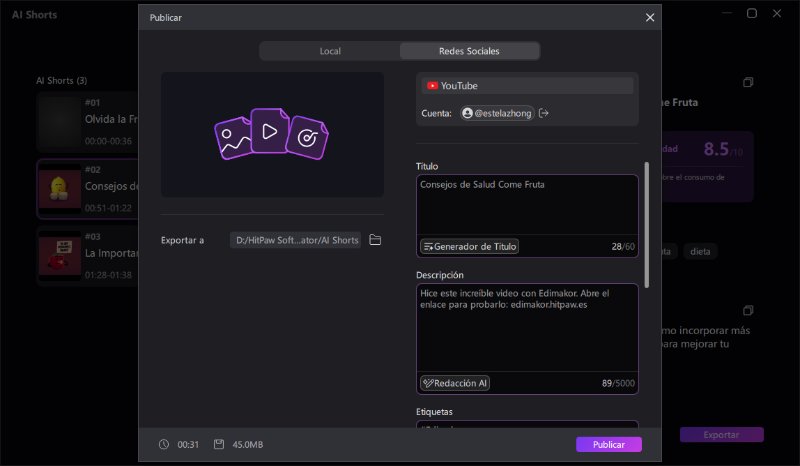Copy description using lower copy icon in AI Shorts

tap(748, 310)
